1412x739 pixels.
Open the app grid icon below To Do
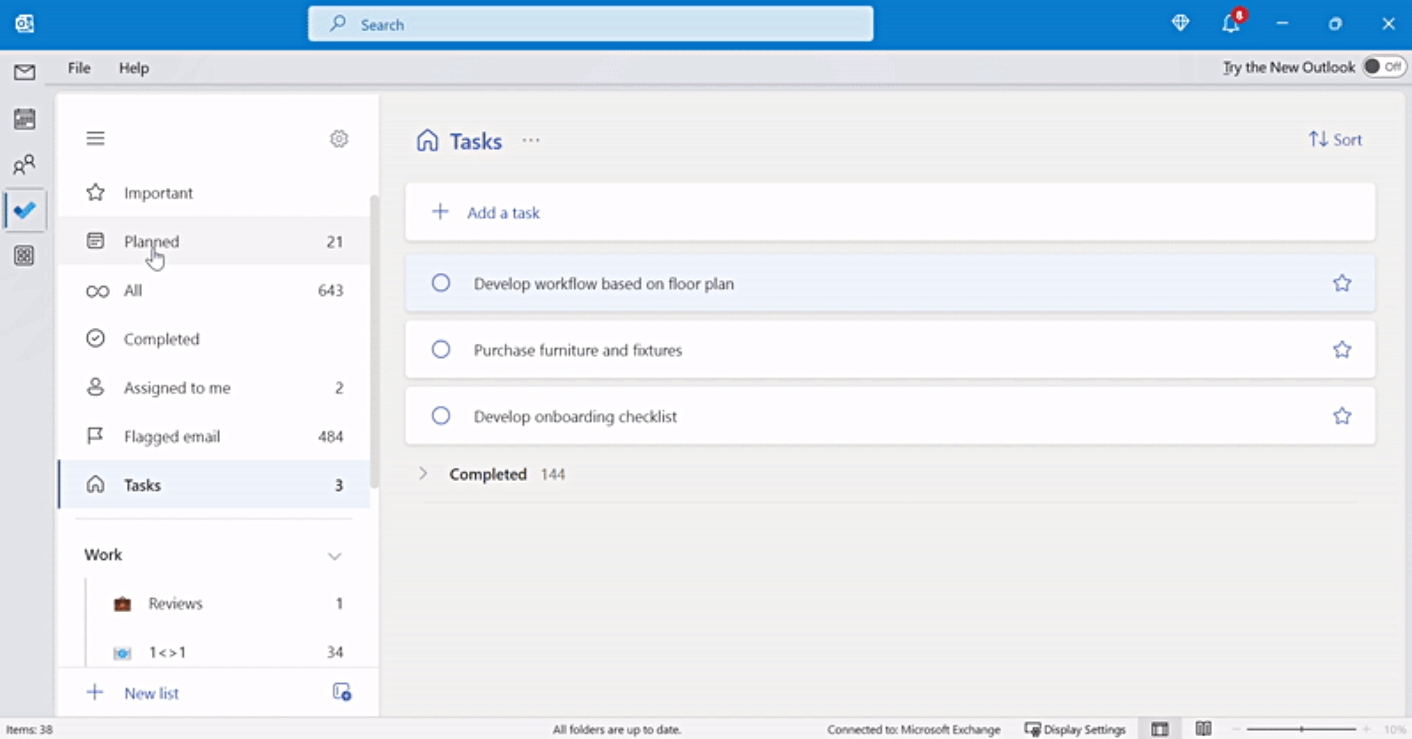(24, 256)
